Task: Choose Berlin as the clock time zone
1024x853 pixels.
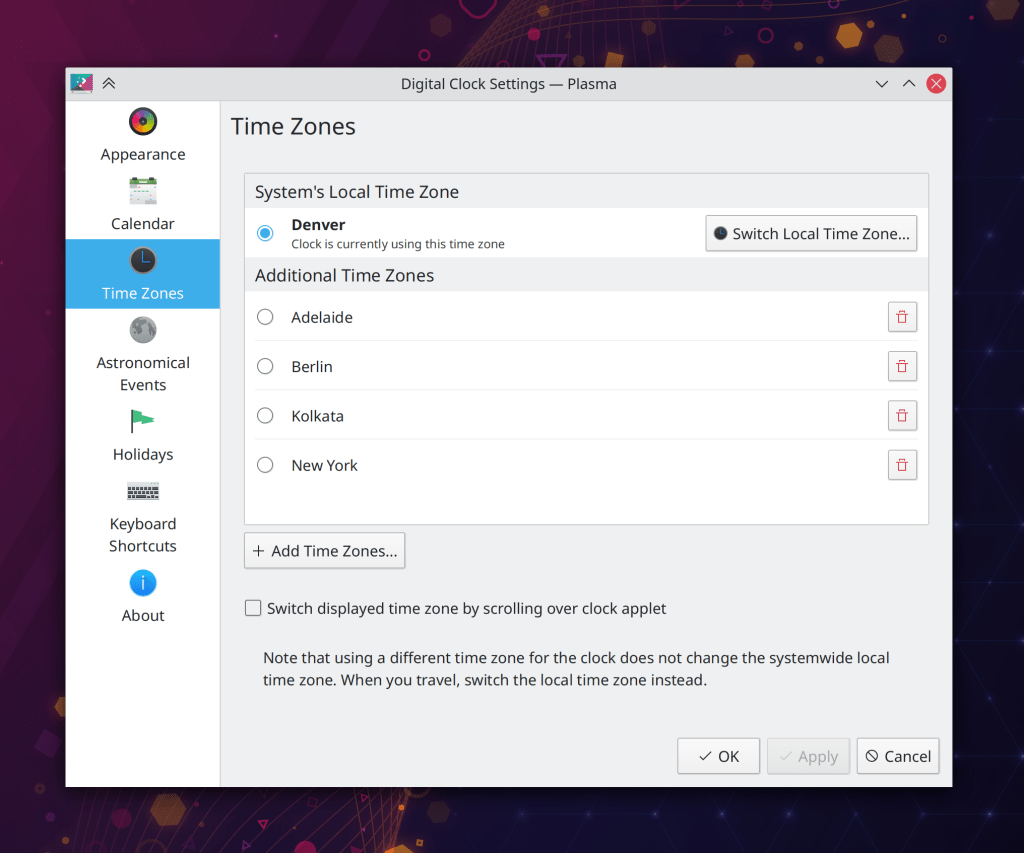Action: (x=265, y=366)
